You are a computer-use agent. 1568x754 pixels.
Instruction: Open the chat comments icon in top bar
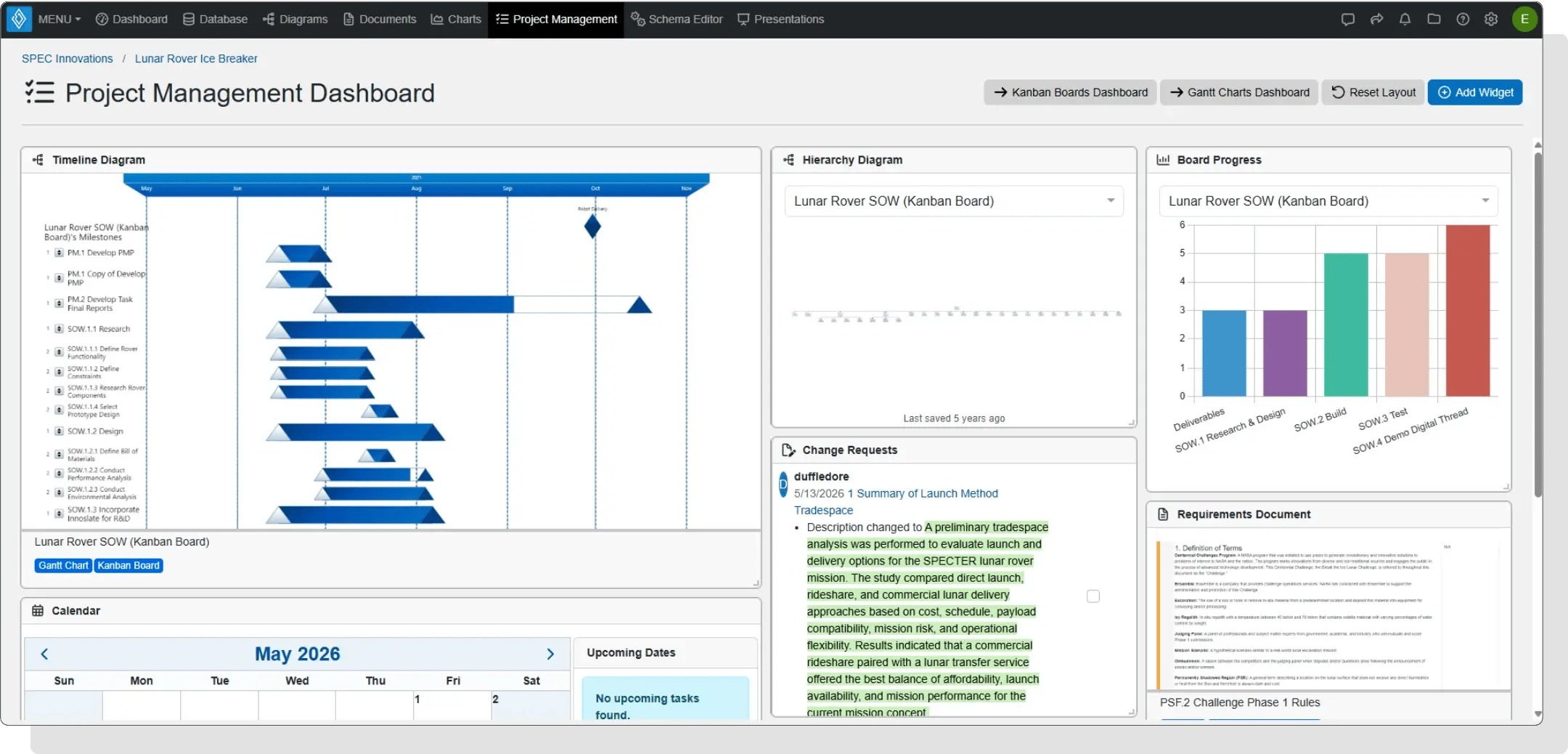[1347, 20]
